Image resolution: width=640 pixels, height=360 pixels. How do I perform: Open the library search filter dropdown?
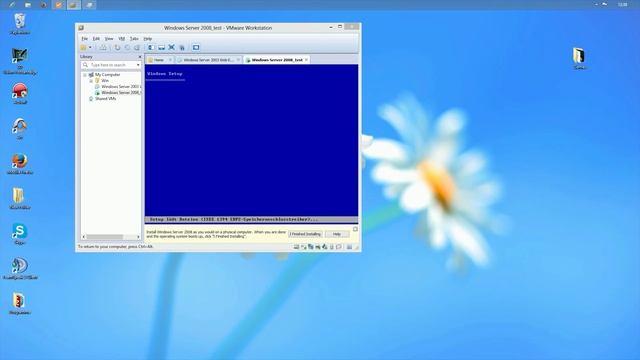138,65
